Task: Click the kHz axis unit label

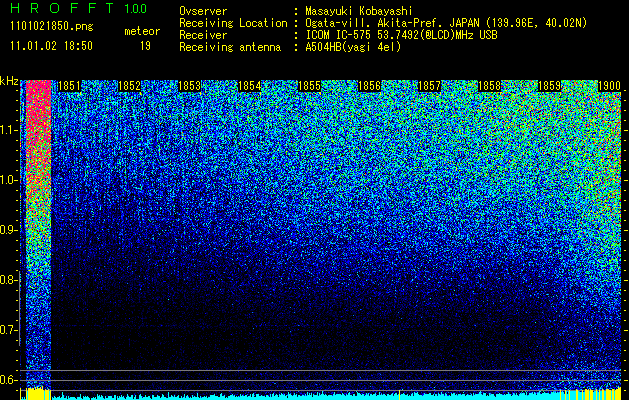Action: tap(9, 81)
